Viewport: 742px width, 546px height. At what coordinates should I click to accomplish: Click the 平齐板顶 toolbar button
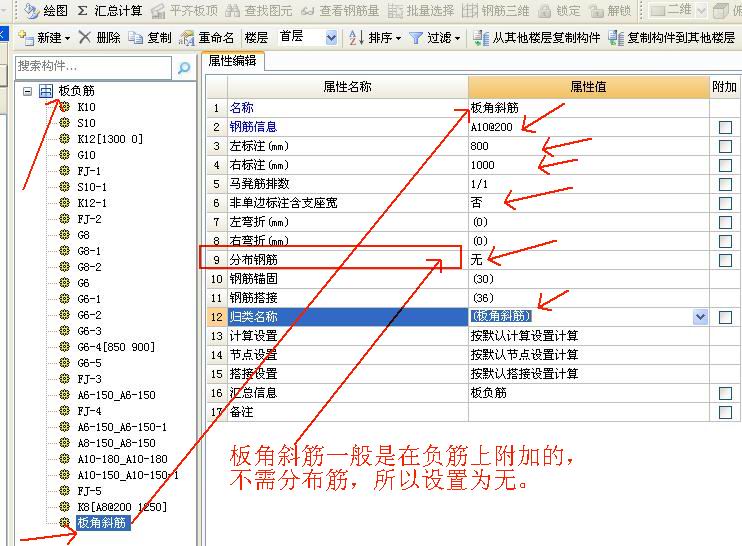(x=185, y=10)
